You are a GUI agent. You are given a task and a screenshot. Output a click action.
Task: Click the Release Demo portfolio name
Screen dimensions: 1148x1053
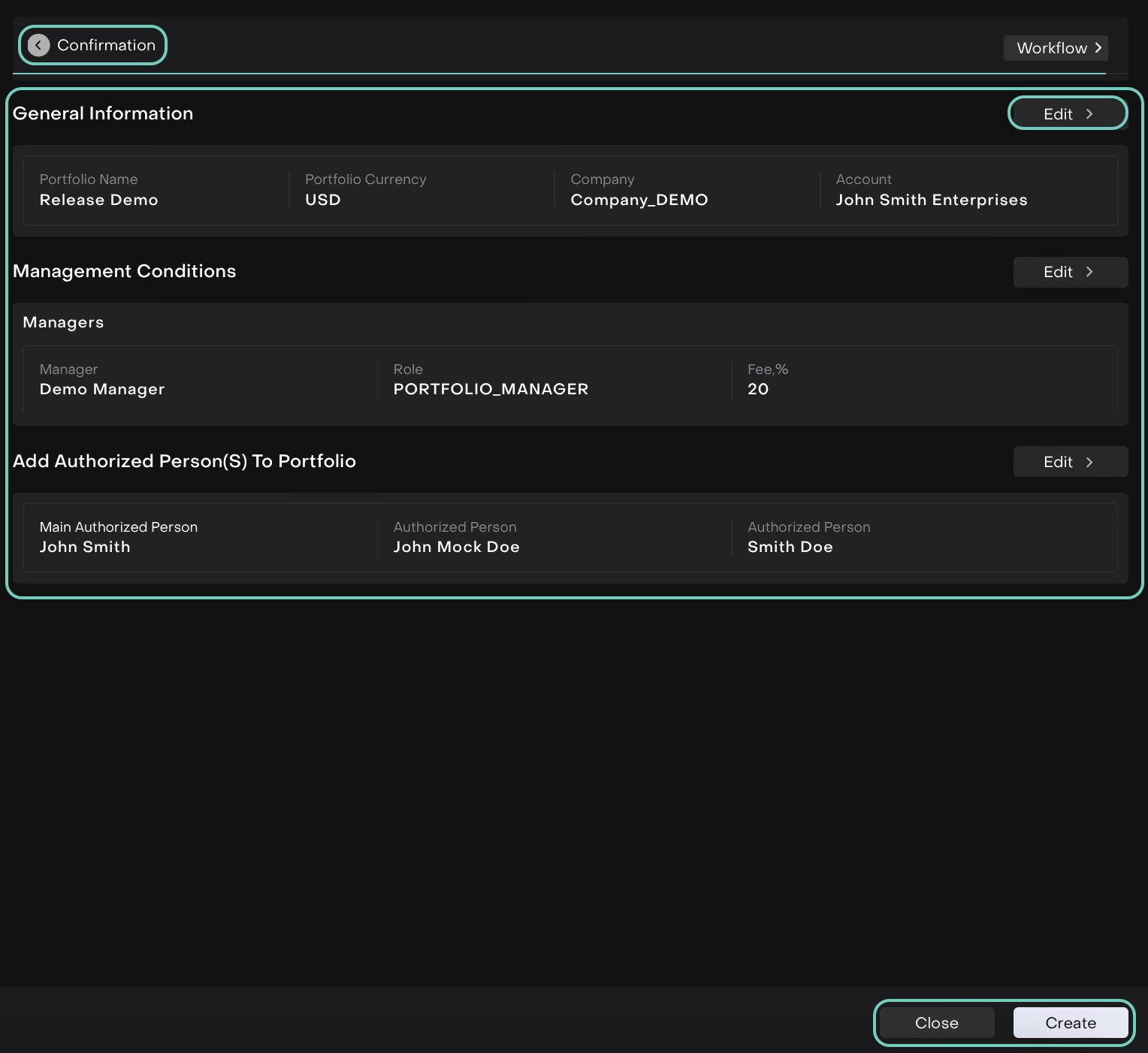tap(98, 200)
